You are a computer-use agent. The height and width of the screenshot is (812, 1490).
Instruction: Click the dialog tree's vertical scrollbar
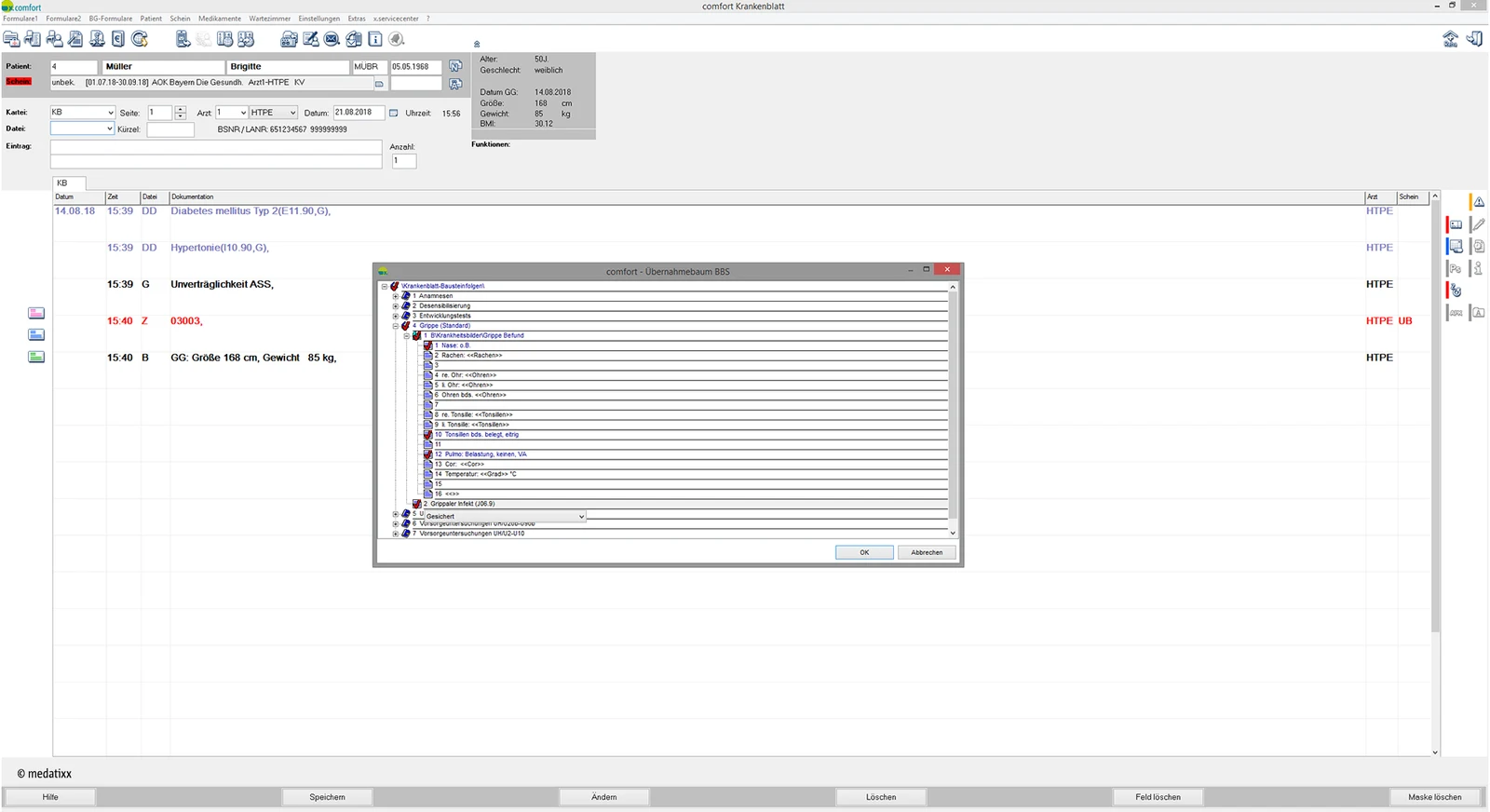(953, 410)
